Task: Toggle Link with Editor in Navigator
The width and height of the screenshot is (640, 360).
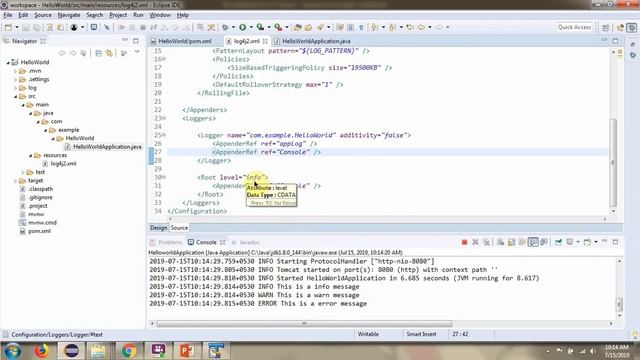Action: [109, 53]
